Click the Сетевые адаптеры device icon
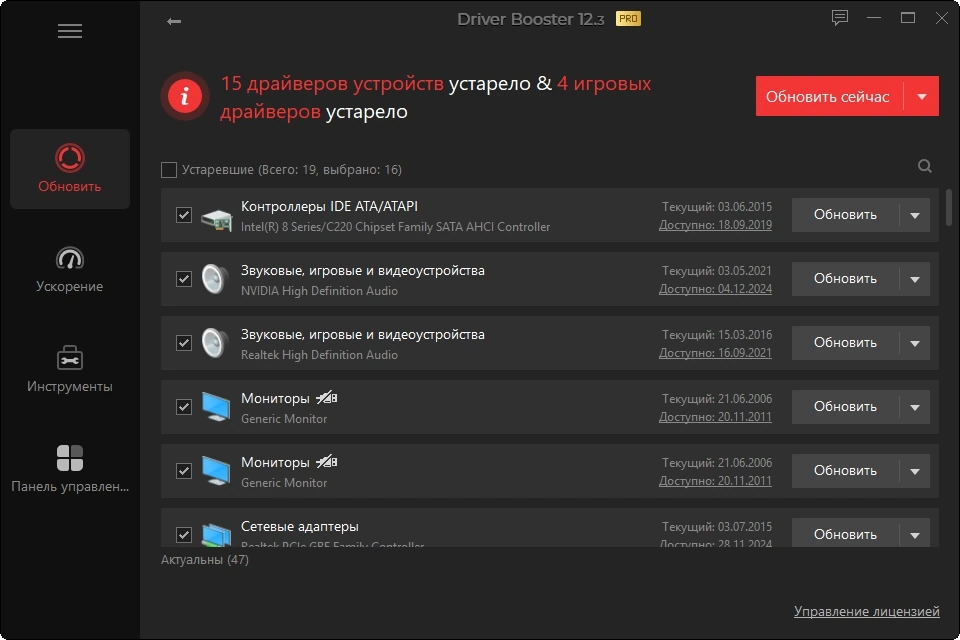The image size is (960, 640). point(217,534)
